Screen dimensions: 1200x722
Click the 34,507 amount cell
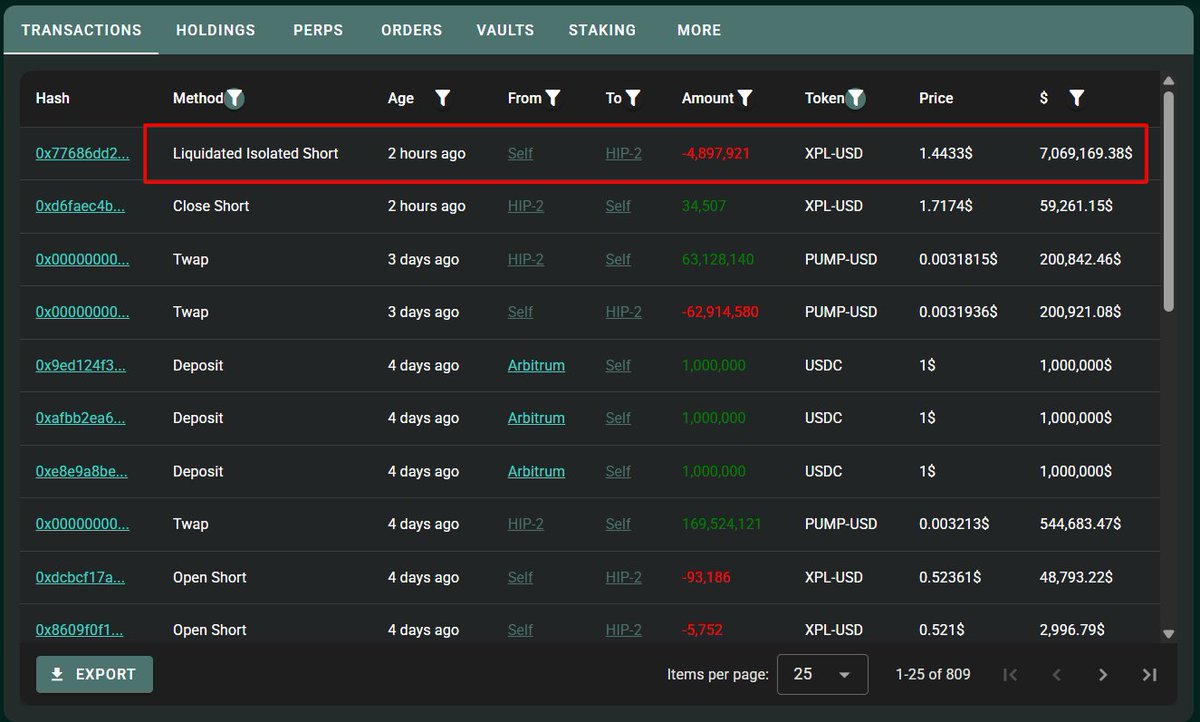coord(704,206)
